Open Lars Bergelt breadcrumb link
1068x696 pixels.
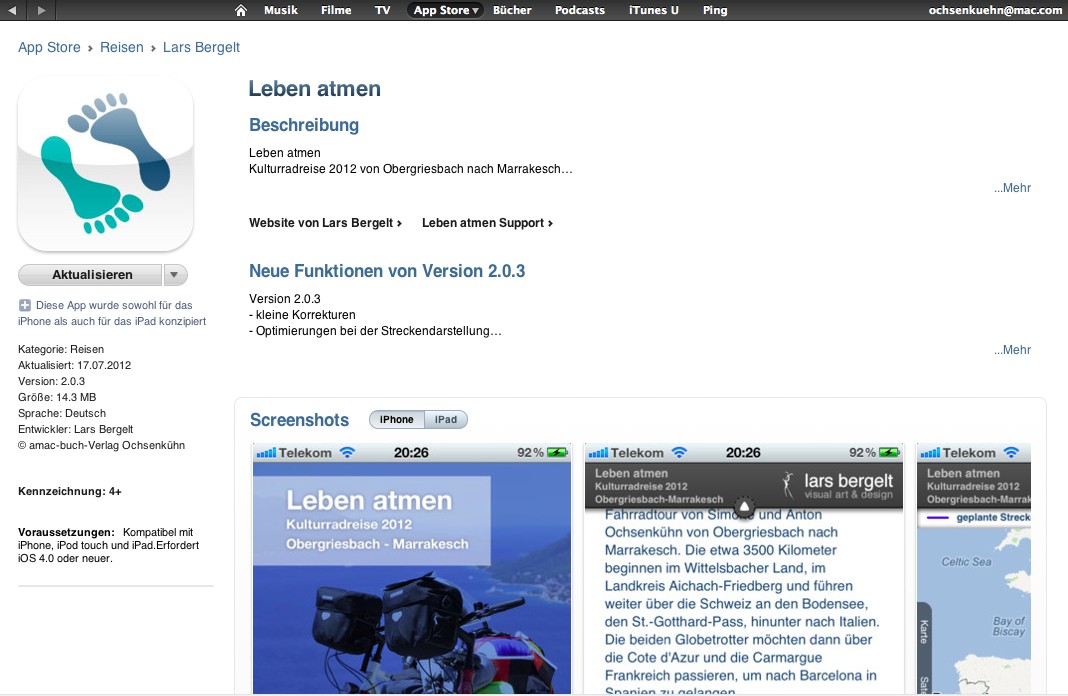[201, 47]
